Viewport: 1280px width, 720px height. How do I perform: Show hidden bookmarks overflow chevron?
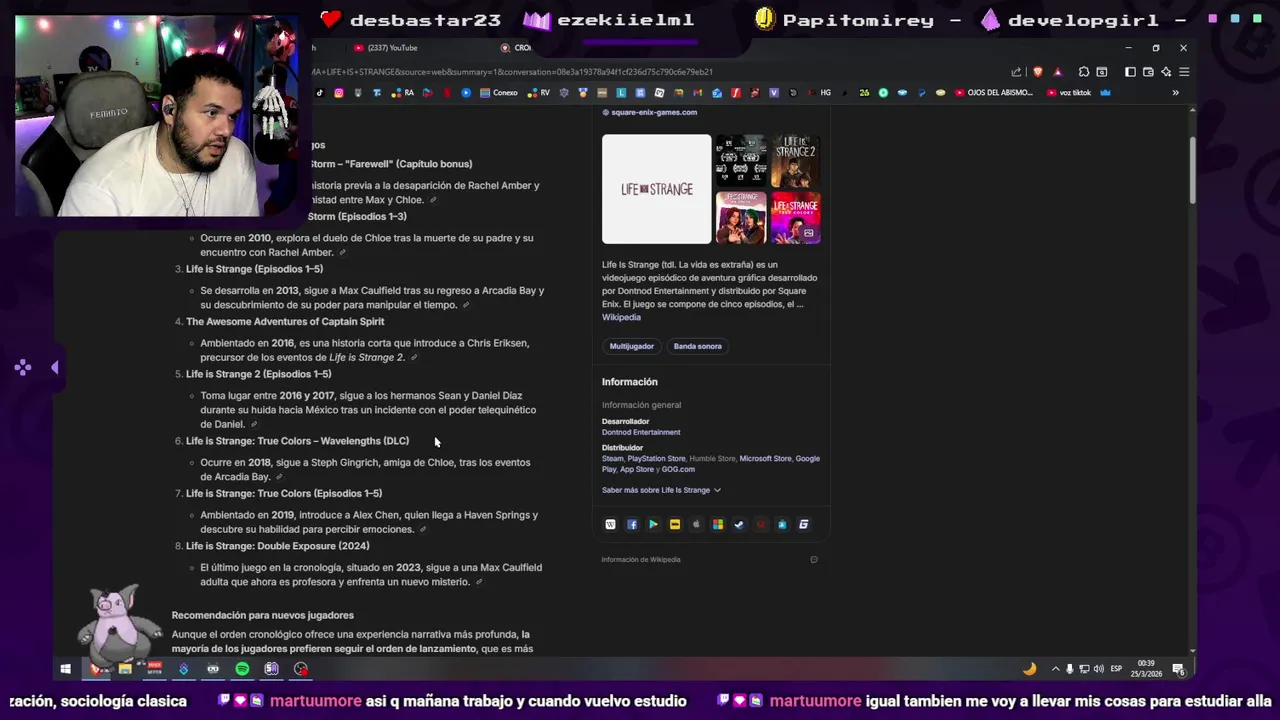[1175, 93]
